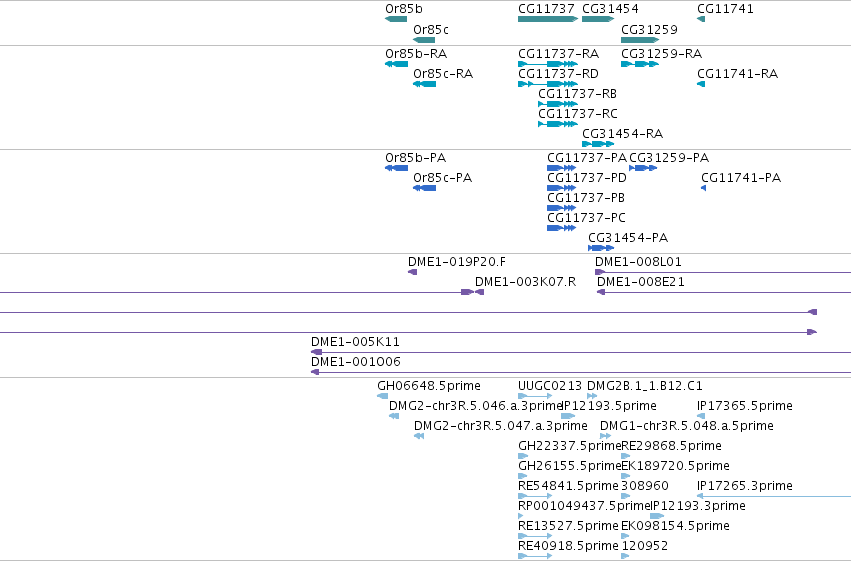Open the Or85c-RA transcript
This screenshot has width=851, height=561.
pos(424,84)
